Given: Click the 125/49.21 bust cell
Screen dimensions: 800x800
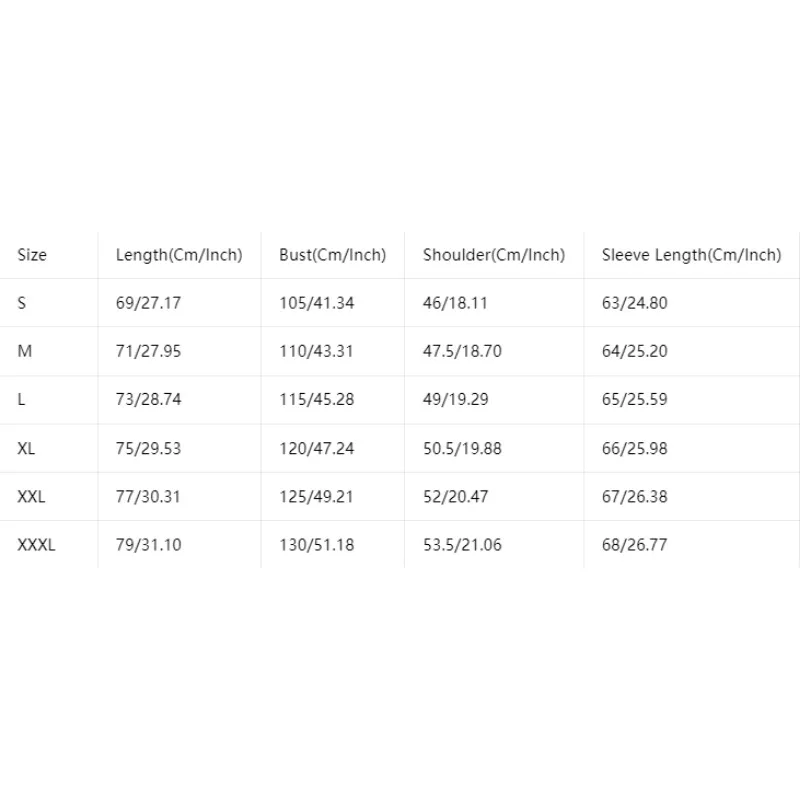Looking at the screenshot, I should 316,496.
